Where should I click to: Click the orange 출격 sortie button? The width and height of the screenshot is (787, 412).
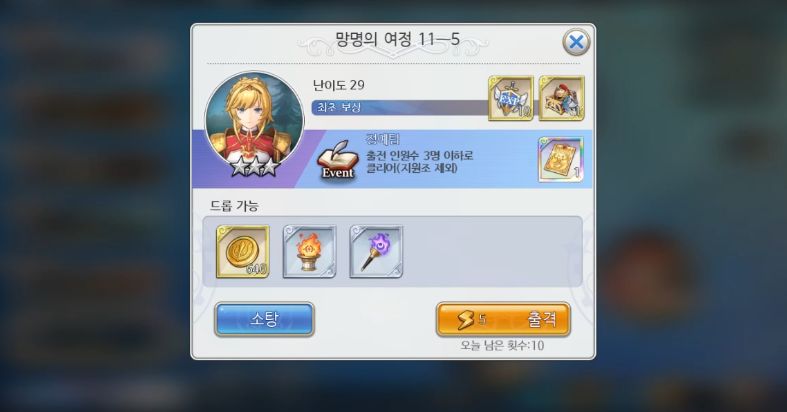coord(503,319)
